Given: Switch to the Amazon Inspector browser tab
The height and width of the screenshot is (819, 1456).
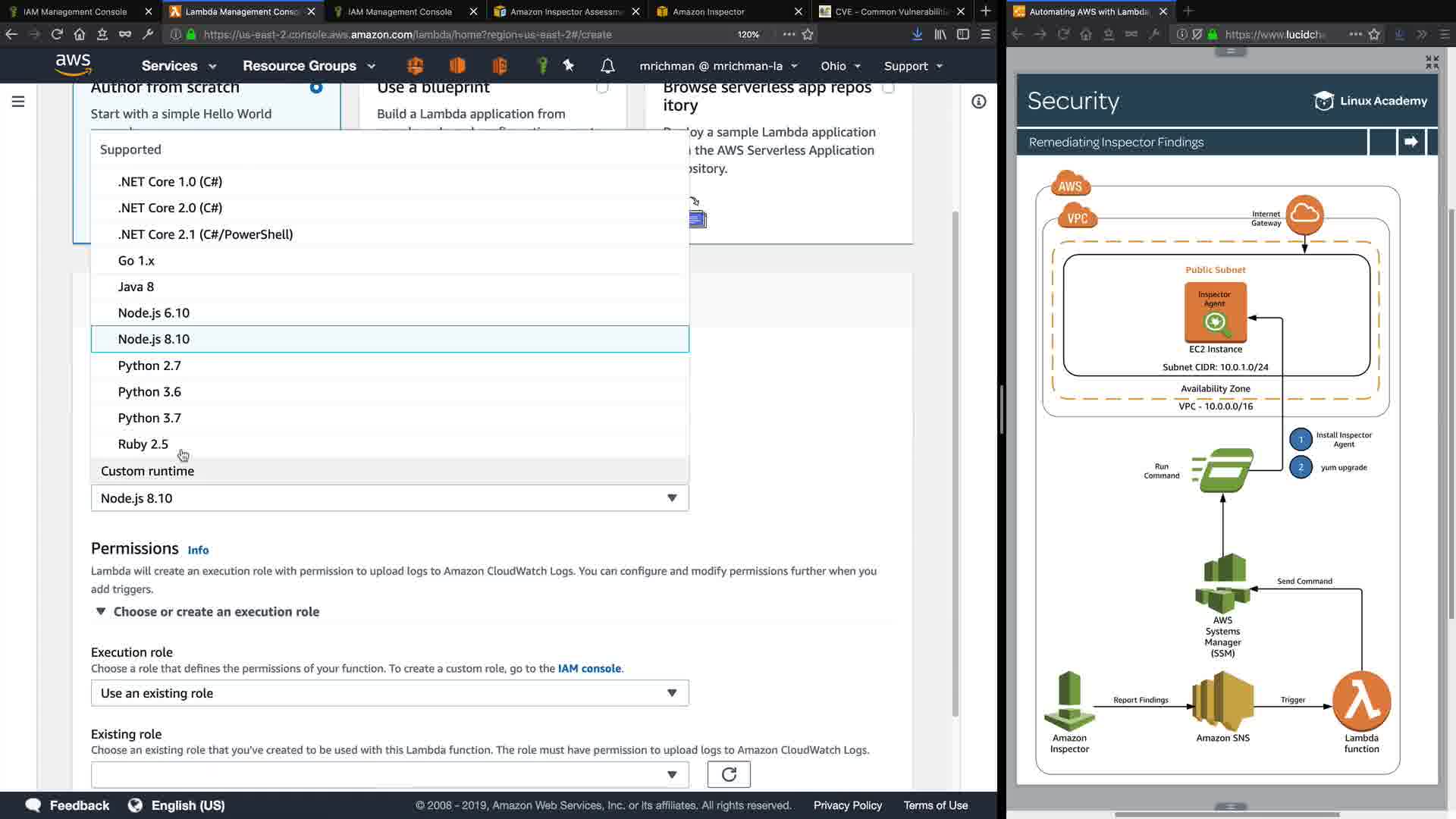Looking at the screenshot, I should [x=708, y=11].
